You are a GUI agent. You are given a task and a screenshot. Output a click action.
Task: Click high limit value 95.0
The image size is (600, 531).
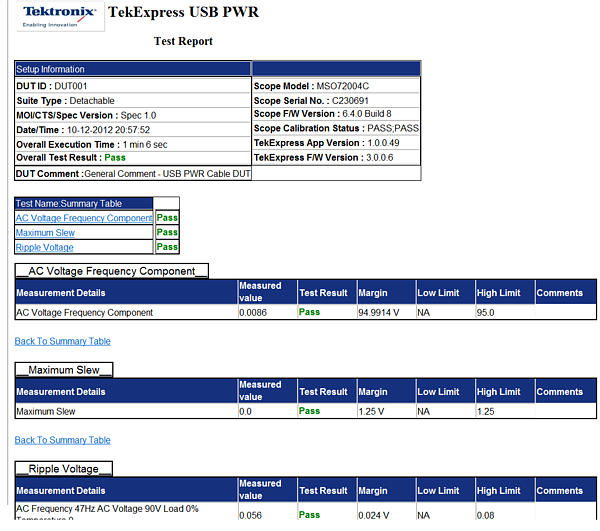[x=486, y=313]
